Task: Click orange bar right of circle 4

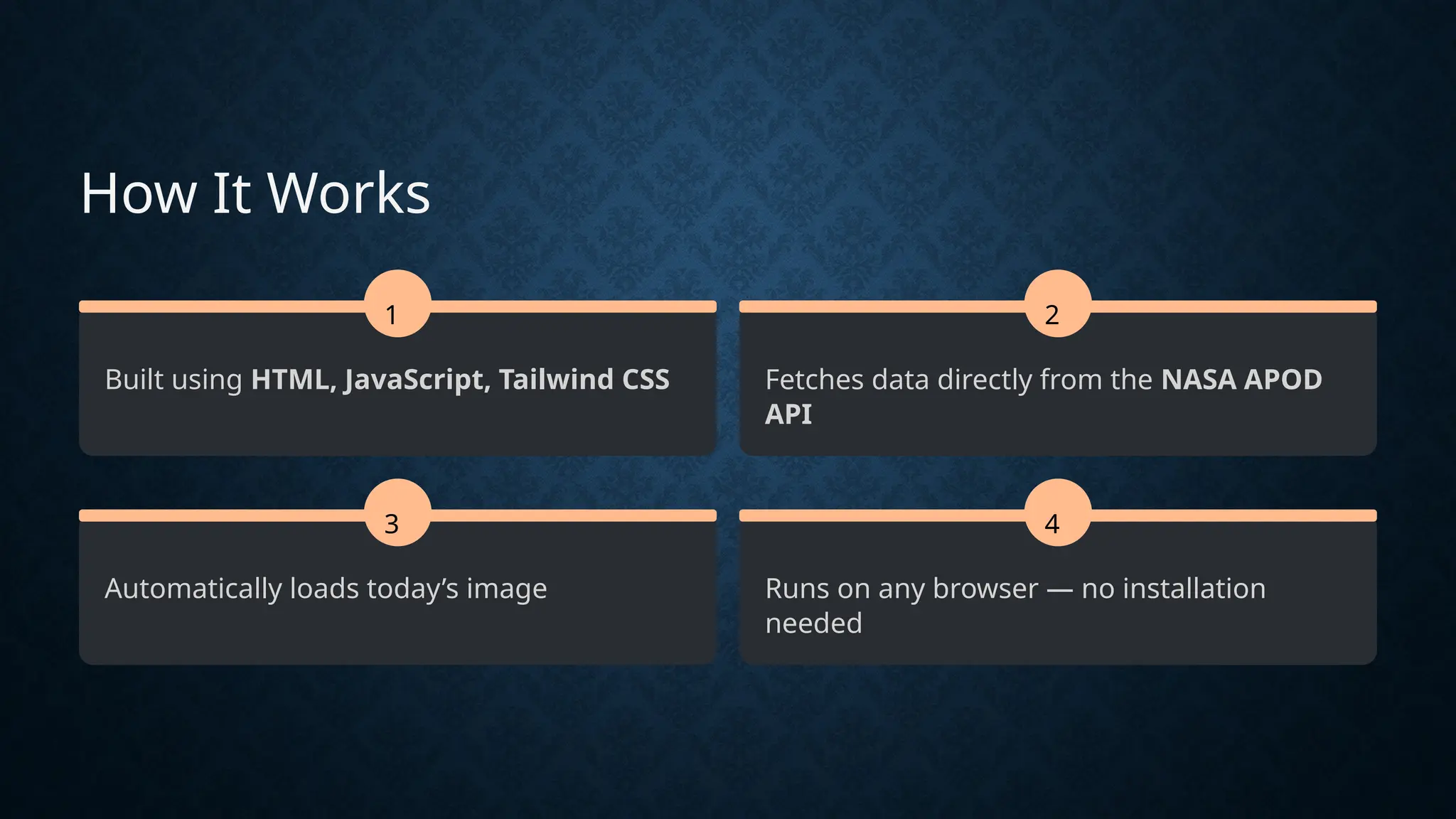Action: pos(1233,515)
